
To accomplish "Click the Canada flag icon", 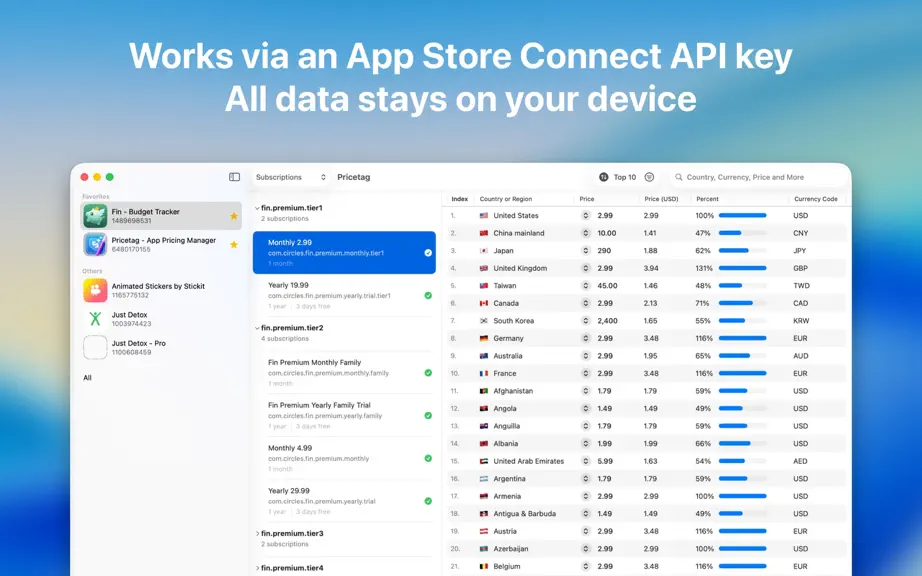I will pos(484,303).
